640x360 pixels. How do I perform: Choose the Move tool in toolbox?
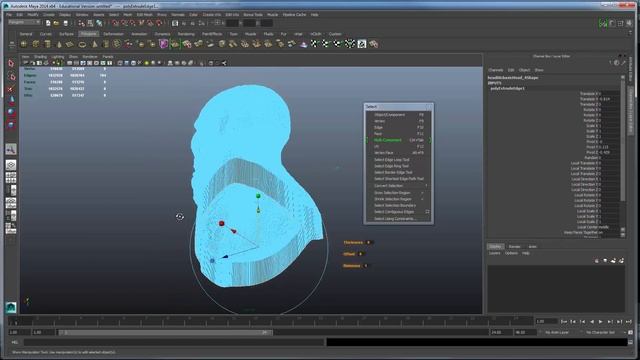tap(11, 100)
